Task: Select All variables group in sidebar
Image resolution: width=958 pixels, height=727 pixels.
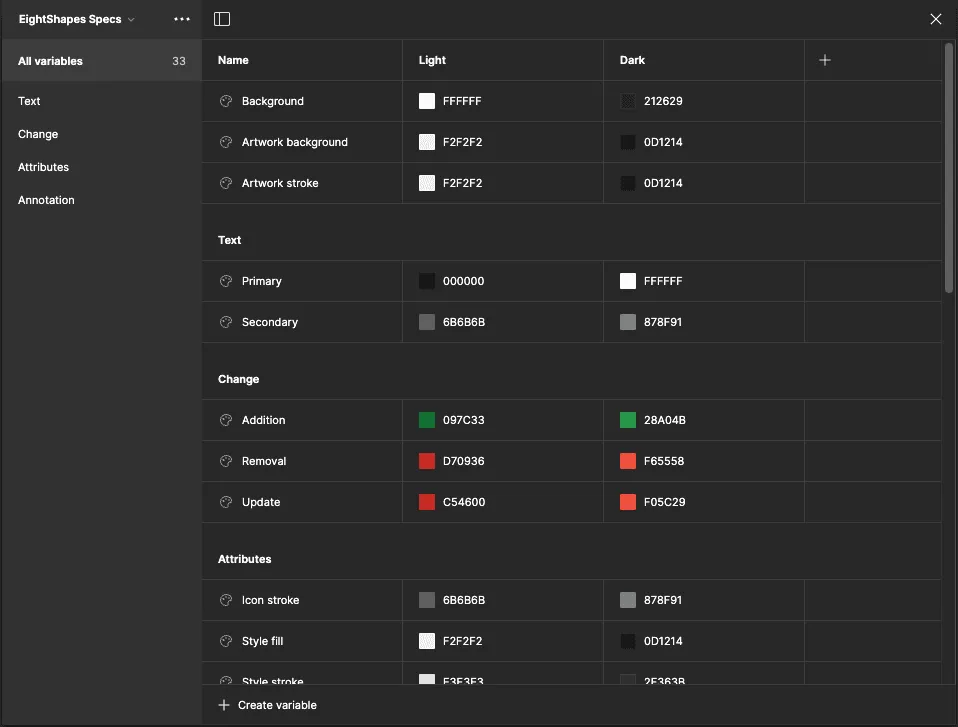Action: [101, 60]
